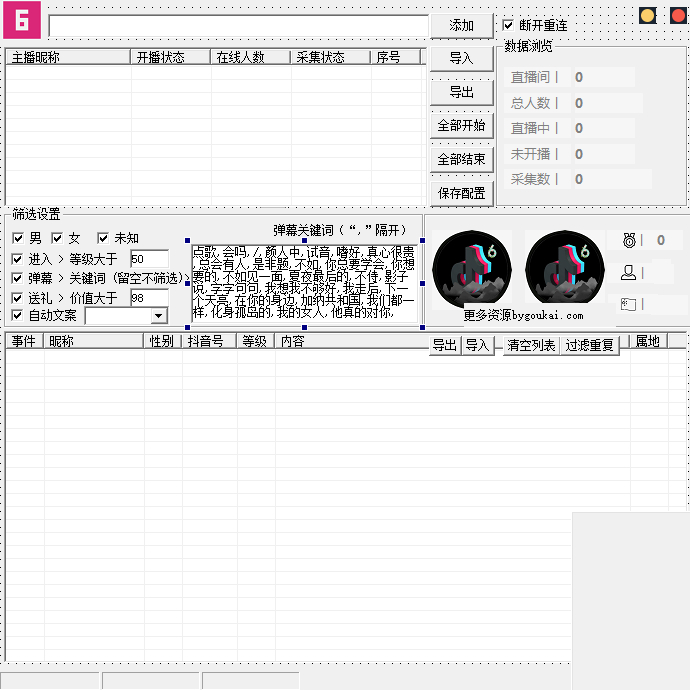Click the gift value field showing 98
690x690 pixels.
(150, 298)
